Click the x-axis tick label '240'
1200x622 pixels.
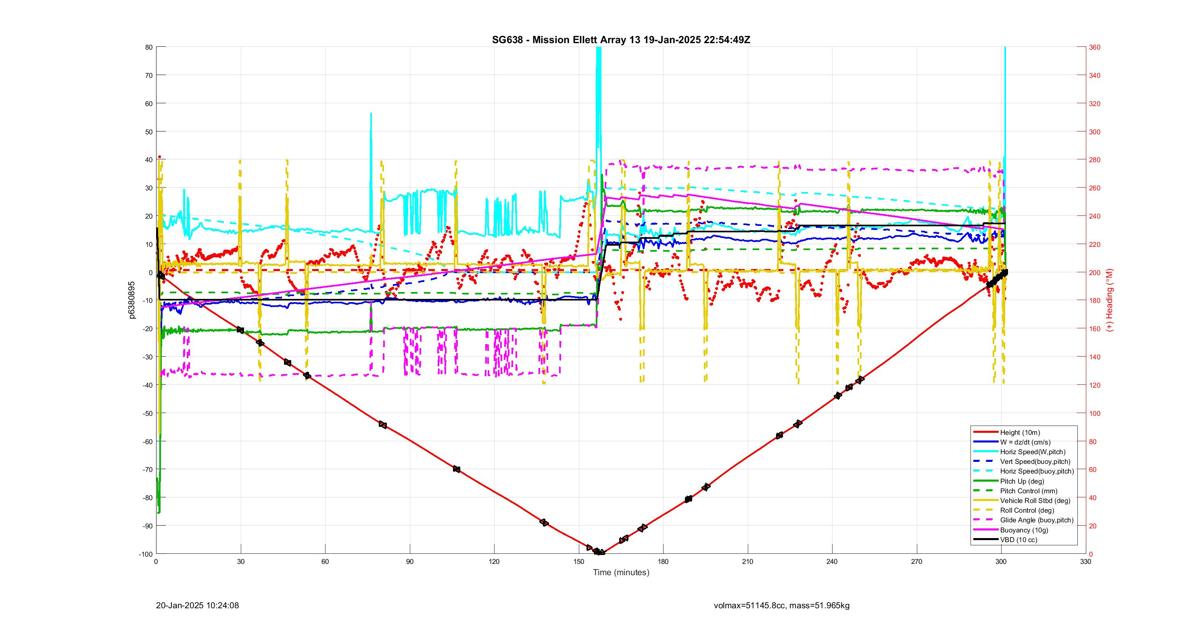click(832, 563)
